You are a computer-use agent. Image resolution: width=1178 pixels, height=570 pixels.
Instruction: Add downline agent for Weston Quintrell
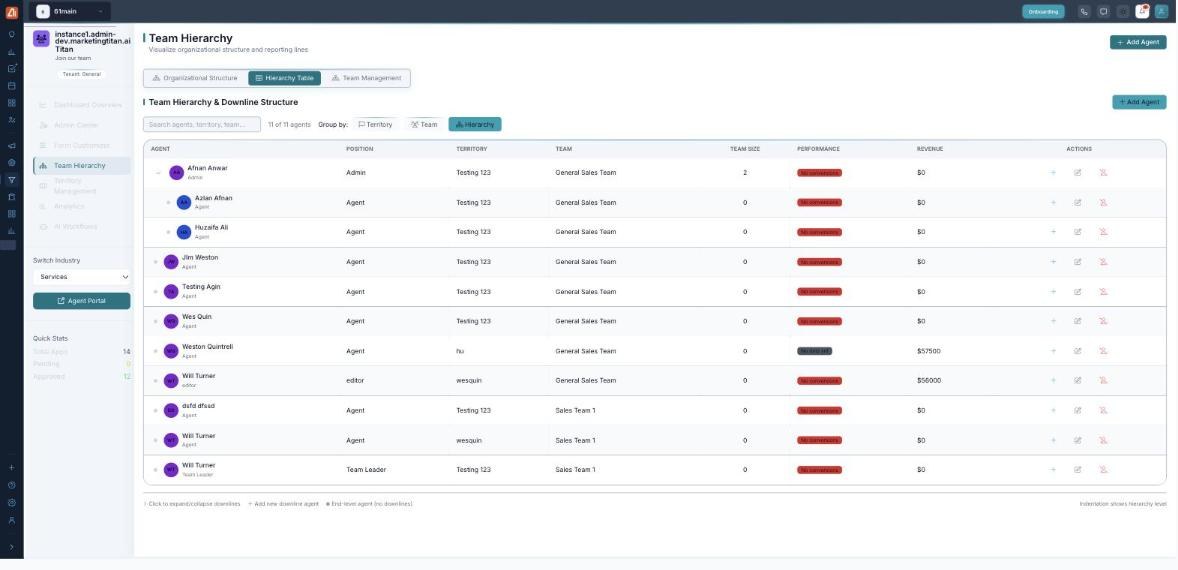[x=1053, y=351]
